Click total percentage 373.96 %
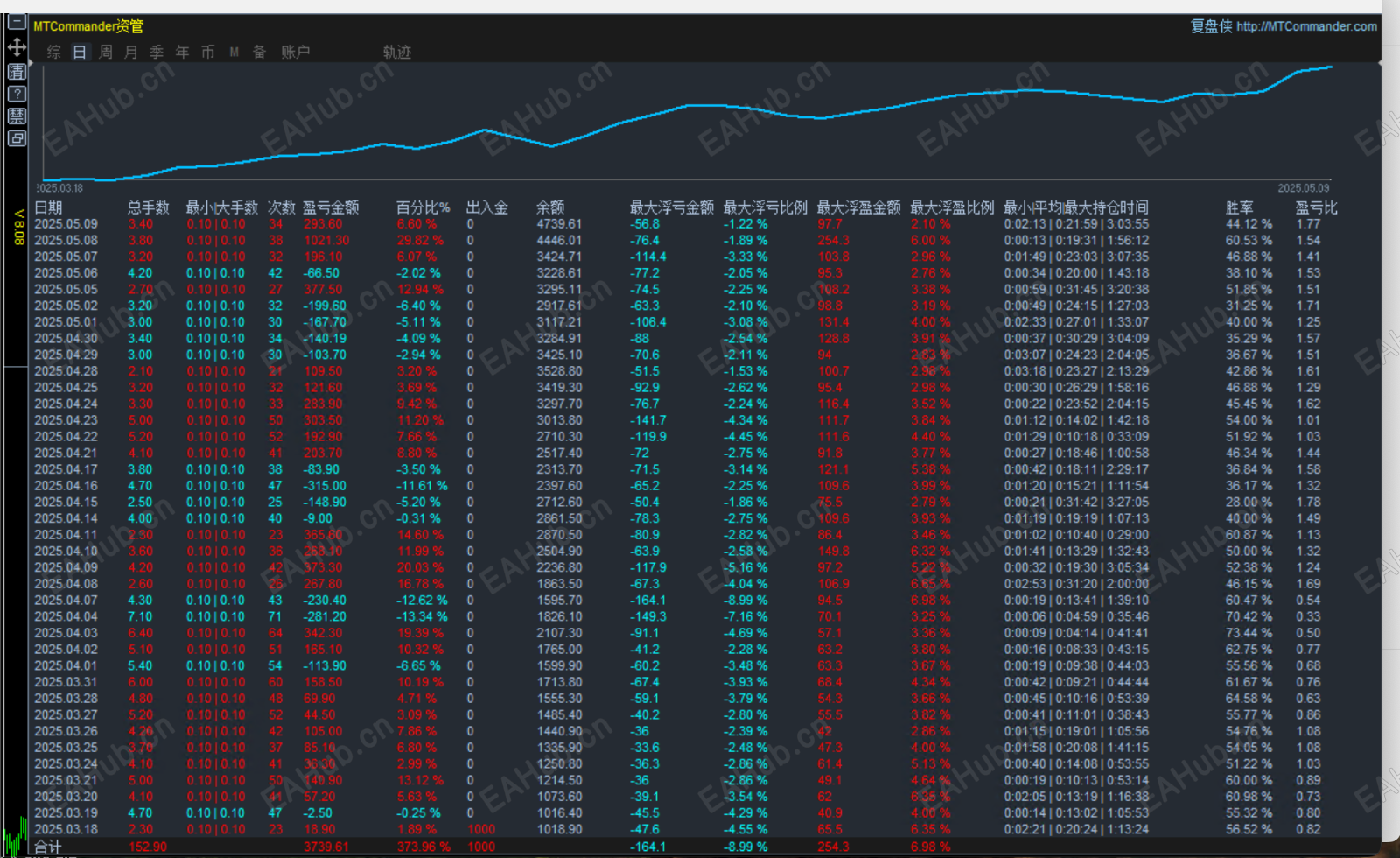Screen dimensions: 1400x858 click(x=423, y=847)
